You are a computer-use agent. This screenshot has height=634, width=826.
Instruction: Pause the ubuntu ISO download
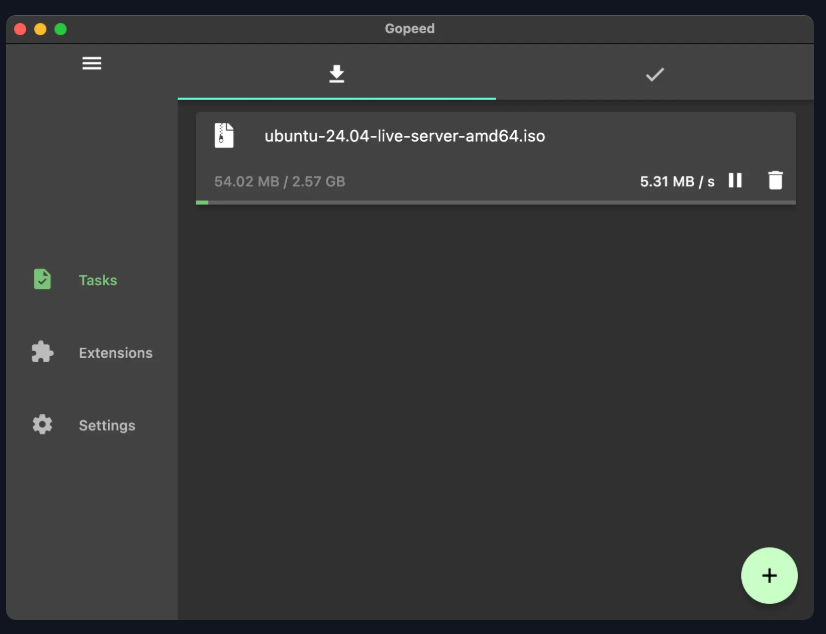click(735, 180)
